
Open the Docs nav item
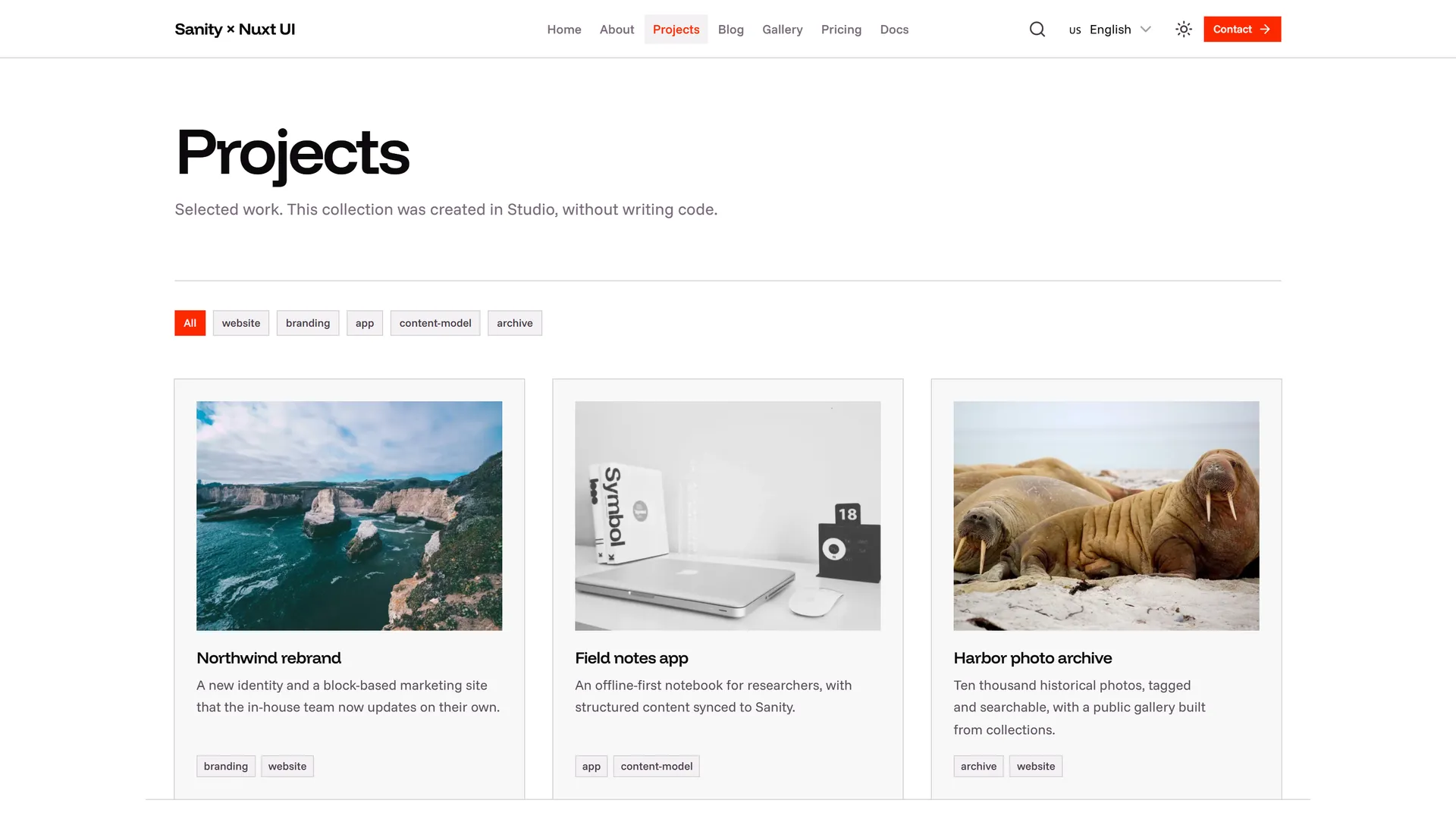tap(894, 30)
